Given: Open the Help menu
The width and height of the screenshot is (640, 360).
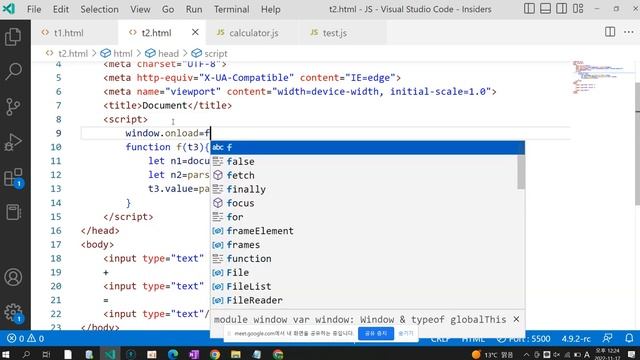Looking at the screenshot, I should click(x=271, y=9).
